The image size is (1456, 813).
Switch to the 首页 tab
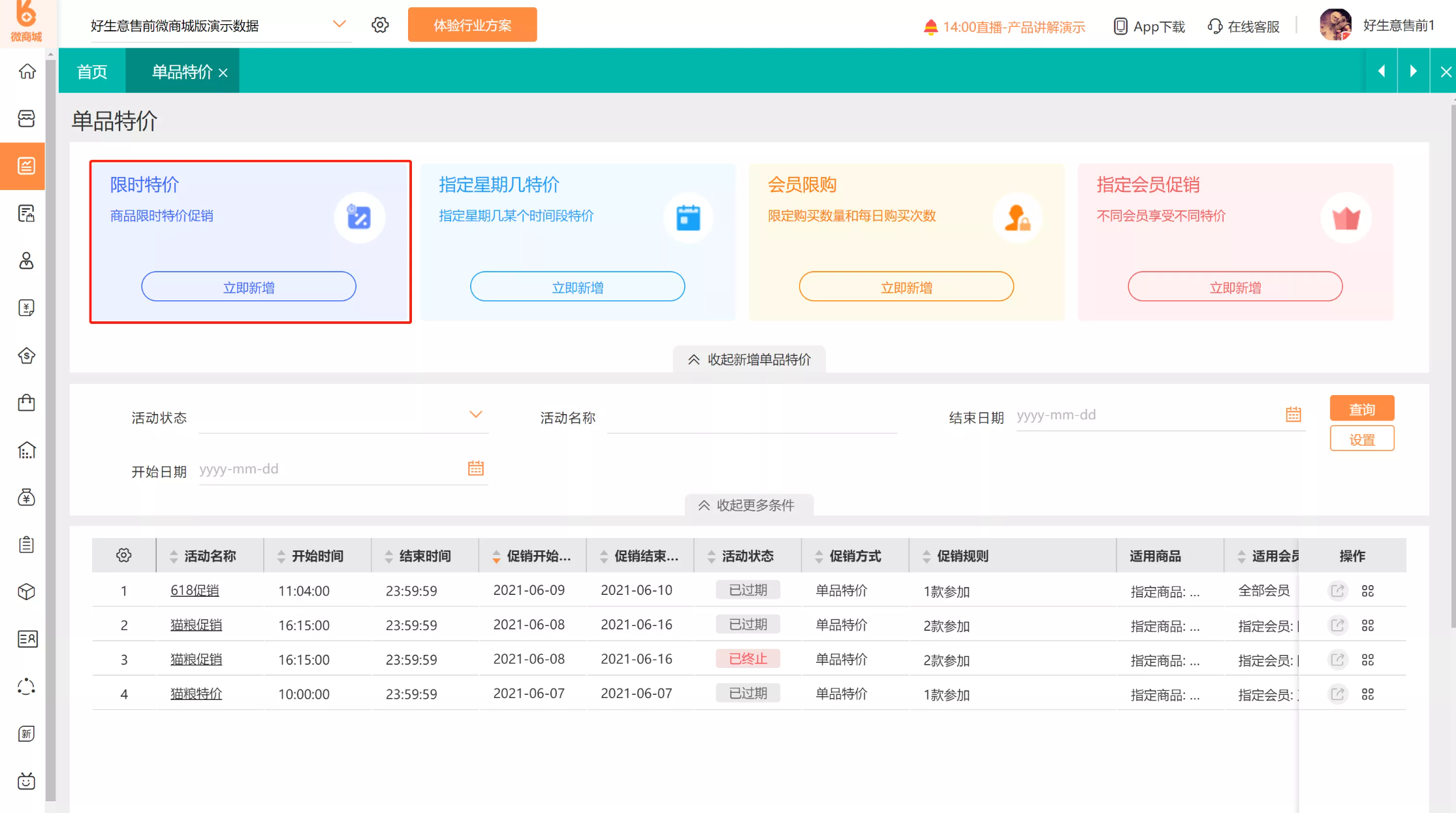(92, 71)
